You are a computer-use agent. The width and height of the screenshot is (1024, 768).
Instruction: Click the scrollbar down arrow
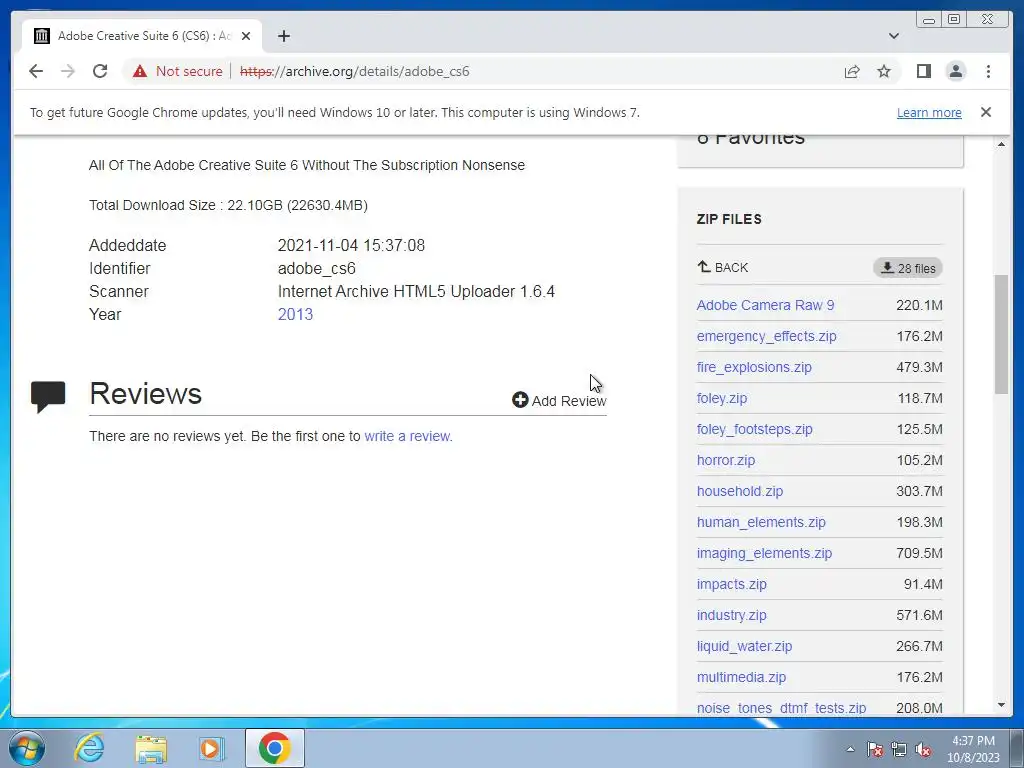[1001, 705]
